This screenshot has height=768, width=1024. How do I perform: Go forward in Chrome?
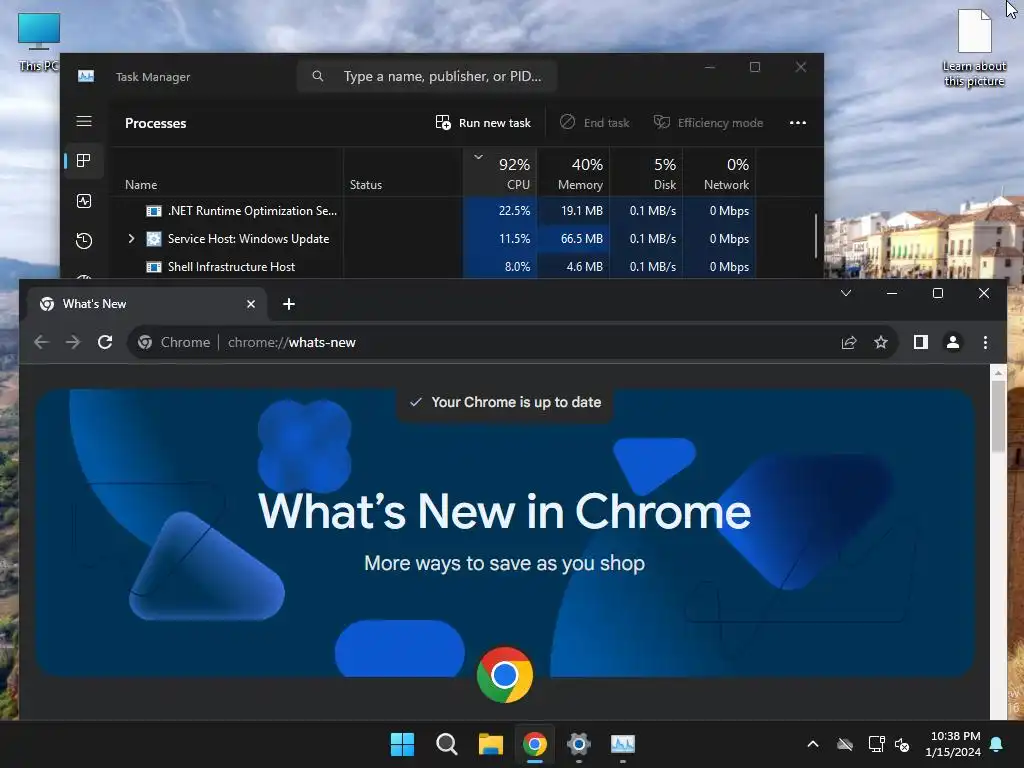[x=72, y=342]
